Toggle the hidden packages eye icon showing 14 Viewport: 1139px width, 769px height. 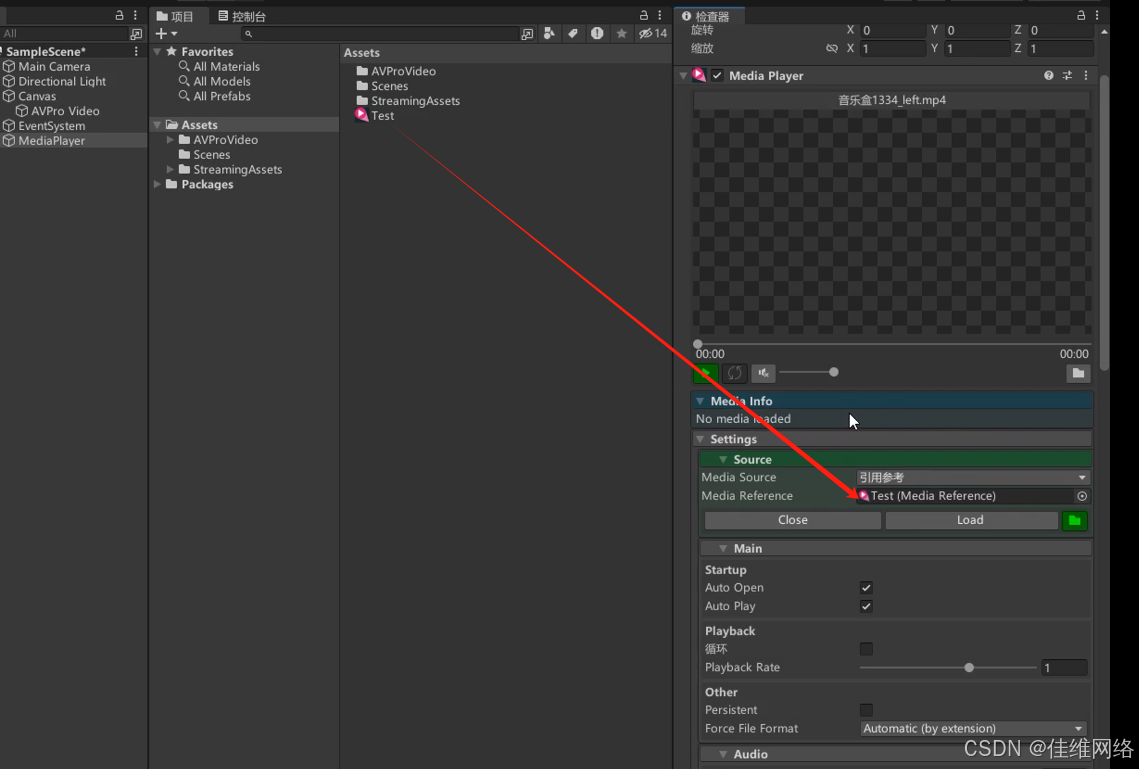(652, 33)
